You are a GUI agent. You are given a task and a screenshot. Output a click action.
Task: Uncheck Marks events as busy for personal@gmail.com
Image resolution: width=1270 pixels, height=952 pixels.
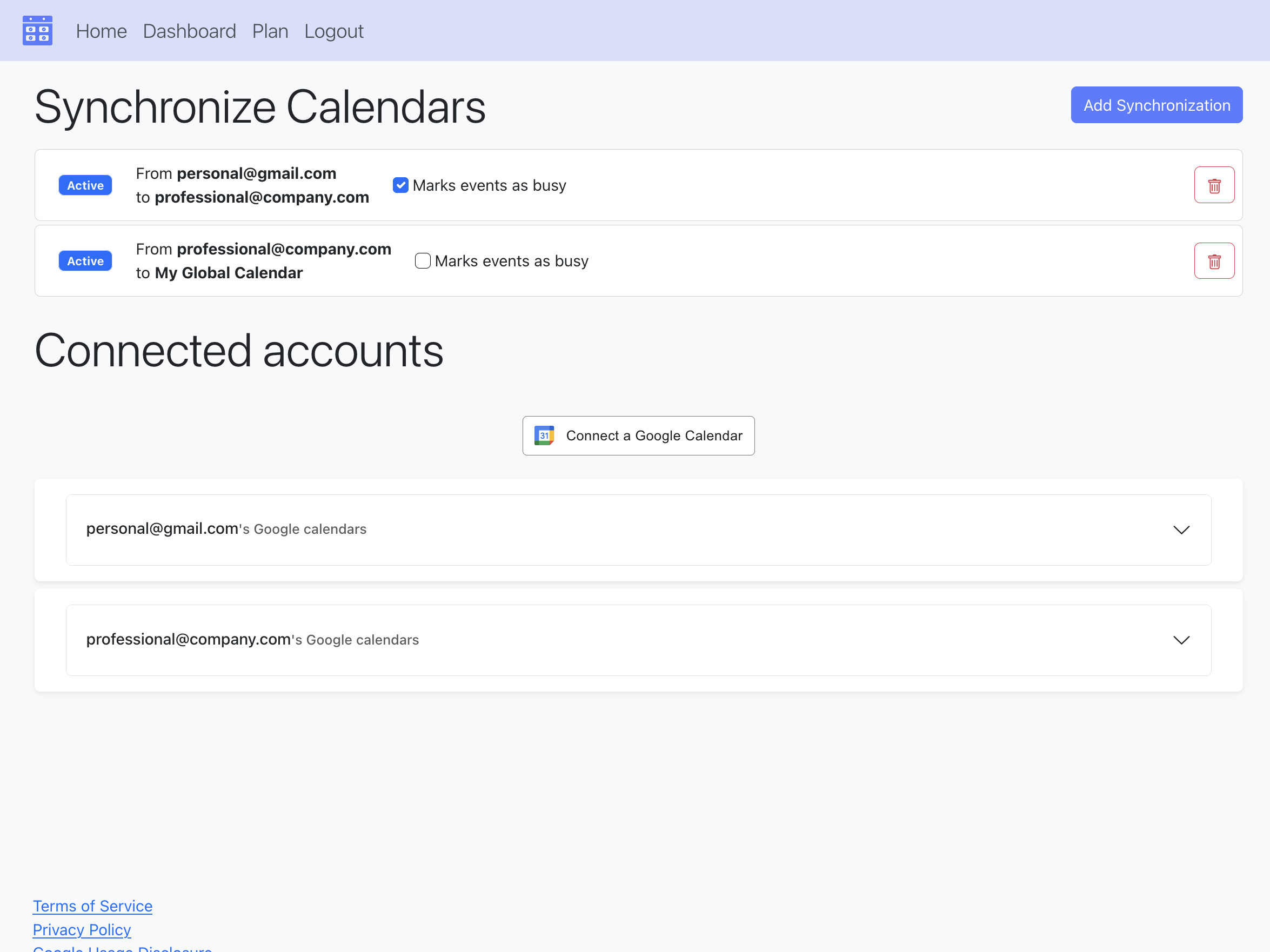click(400, 185)
